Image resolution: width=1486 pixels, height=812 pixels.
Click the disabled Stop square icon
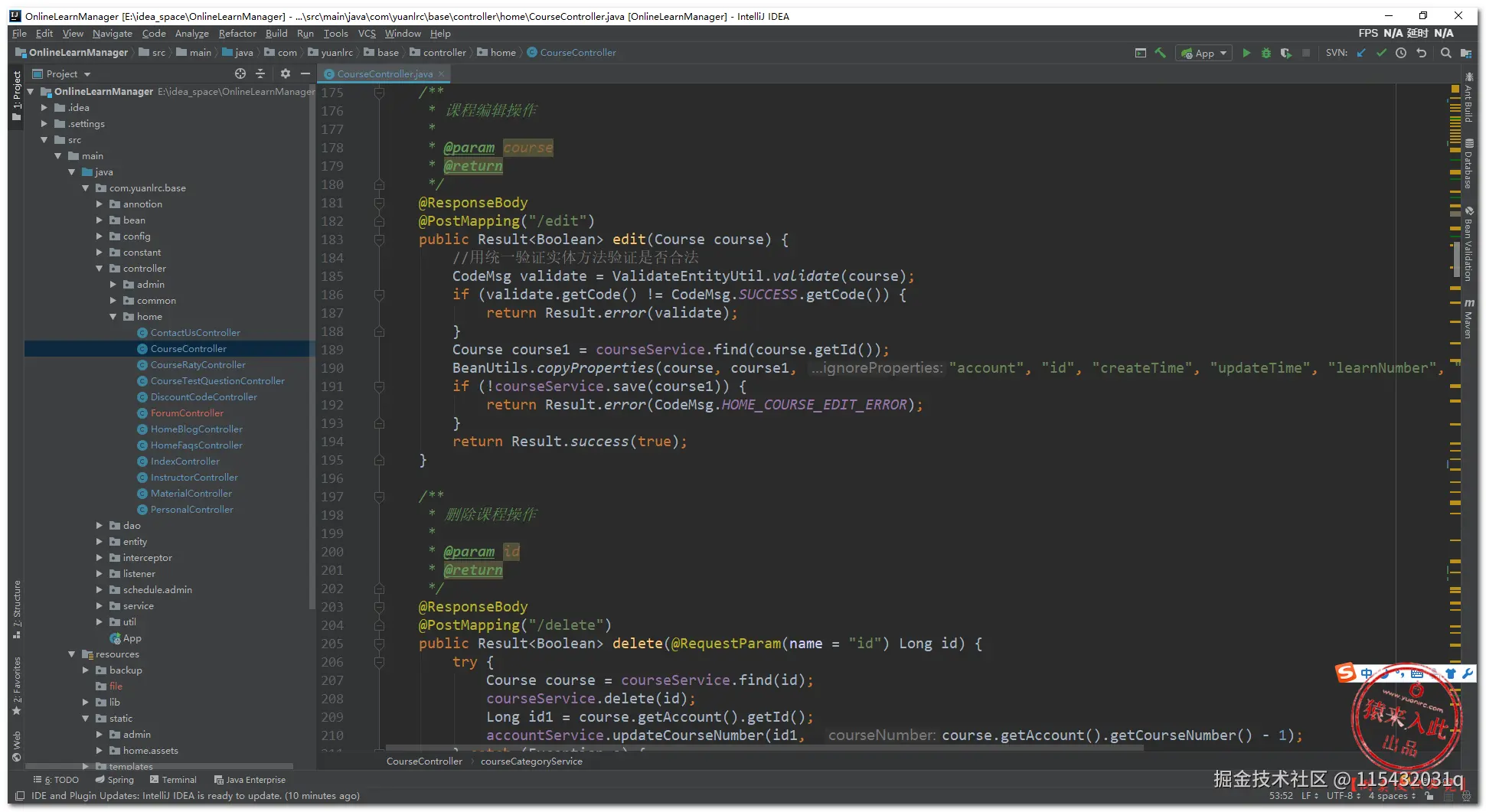[x=1306, y=53]
